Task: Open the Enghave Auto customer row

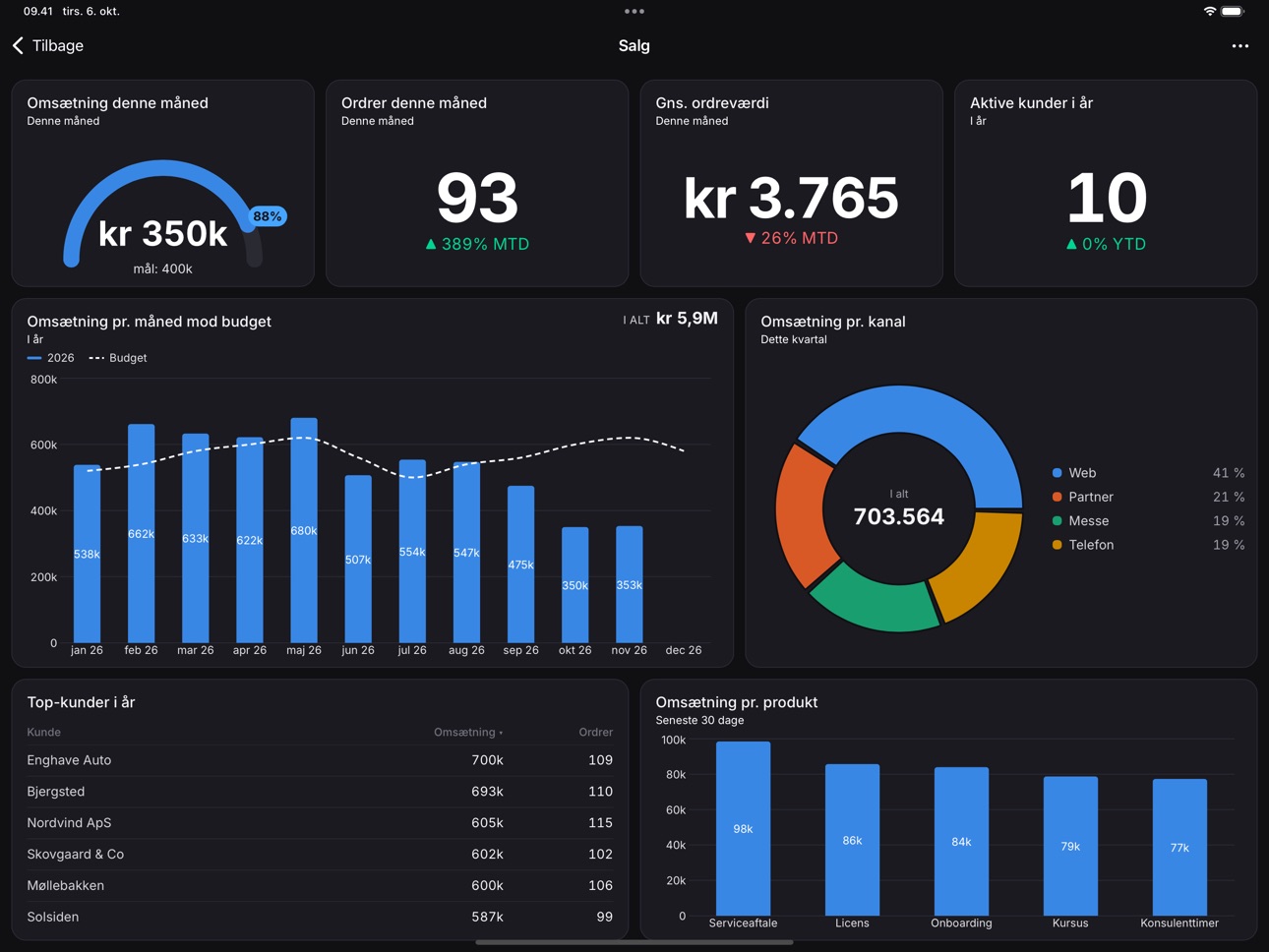Action: pyautogui.click(x=320, y=760)
